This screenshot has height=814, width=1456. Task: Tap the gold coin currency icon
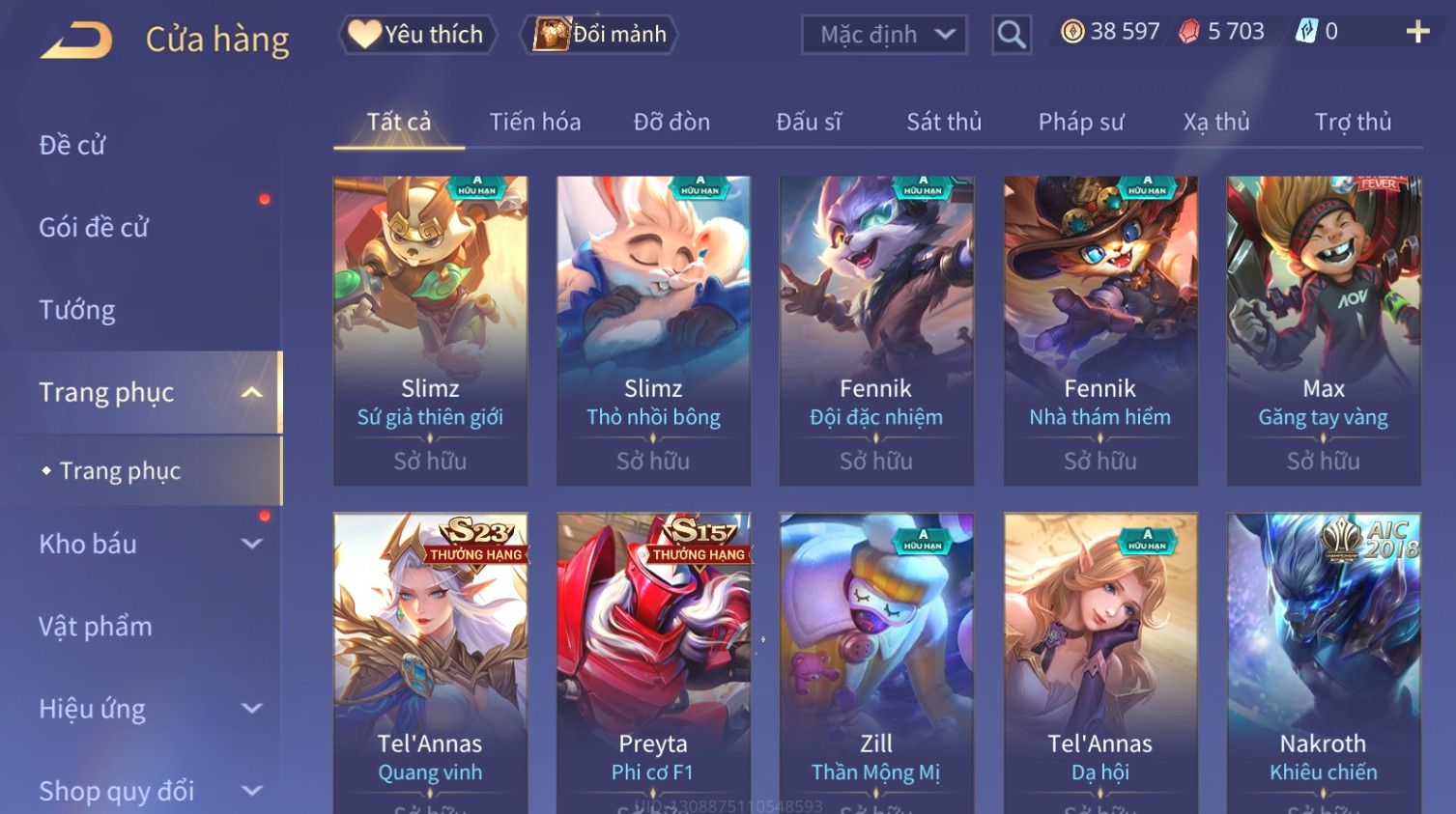point(1072,32)
